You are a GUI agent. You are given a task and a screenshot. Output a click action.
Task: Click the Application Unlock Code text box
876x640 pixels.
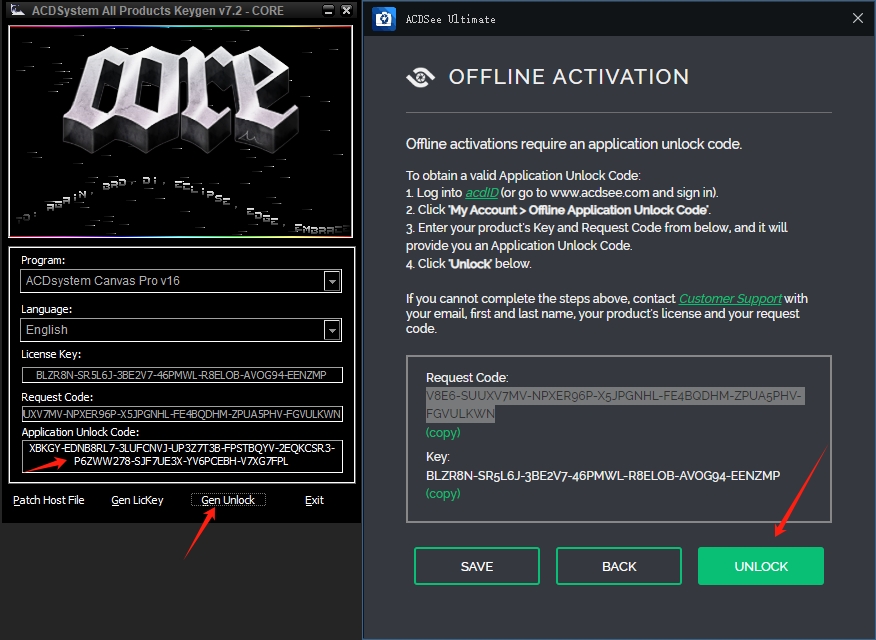[181, 455]
